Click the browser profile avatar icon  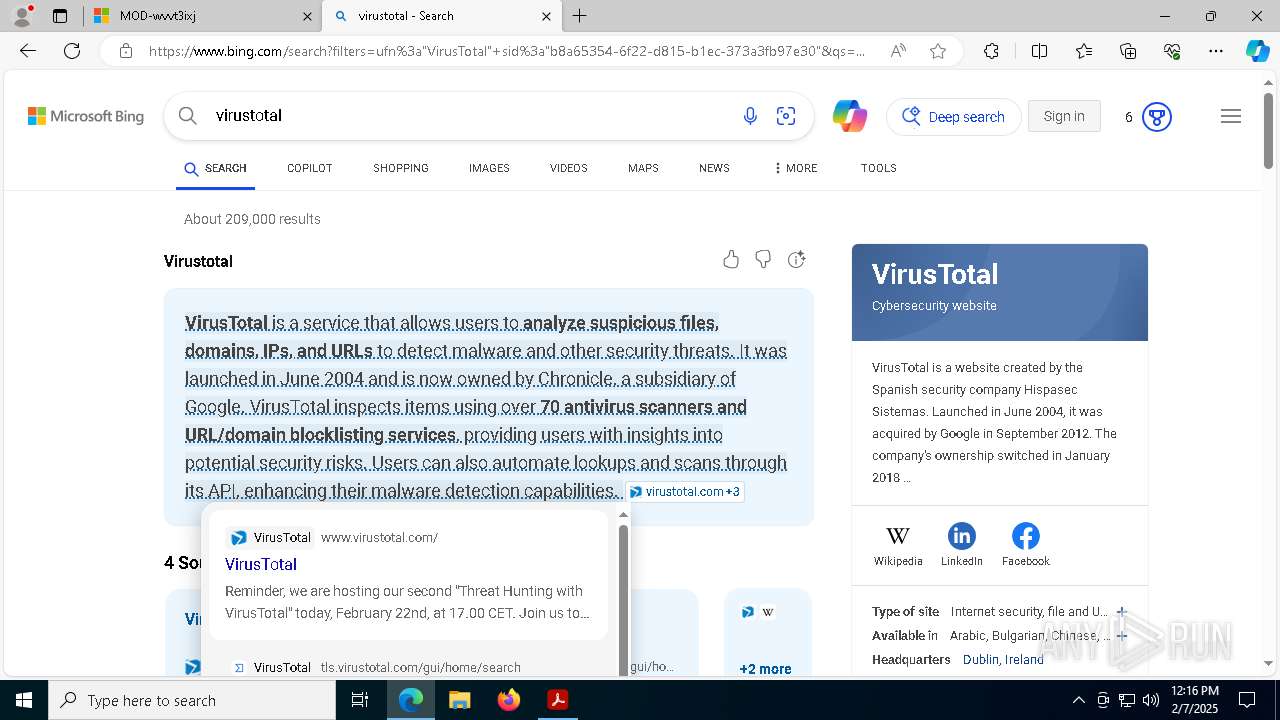(21, 15)
